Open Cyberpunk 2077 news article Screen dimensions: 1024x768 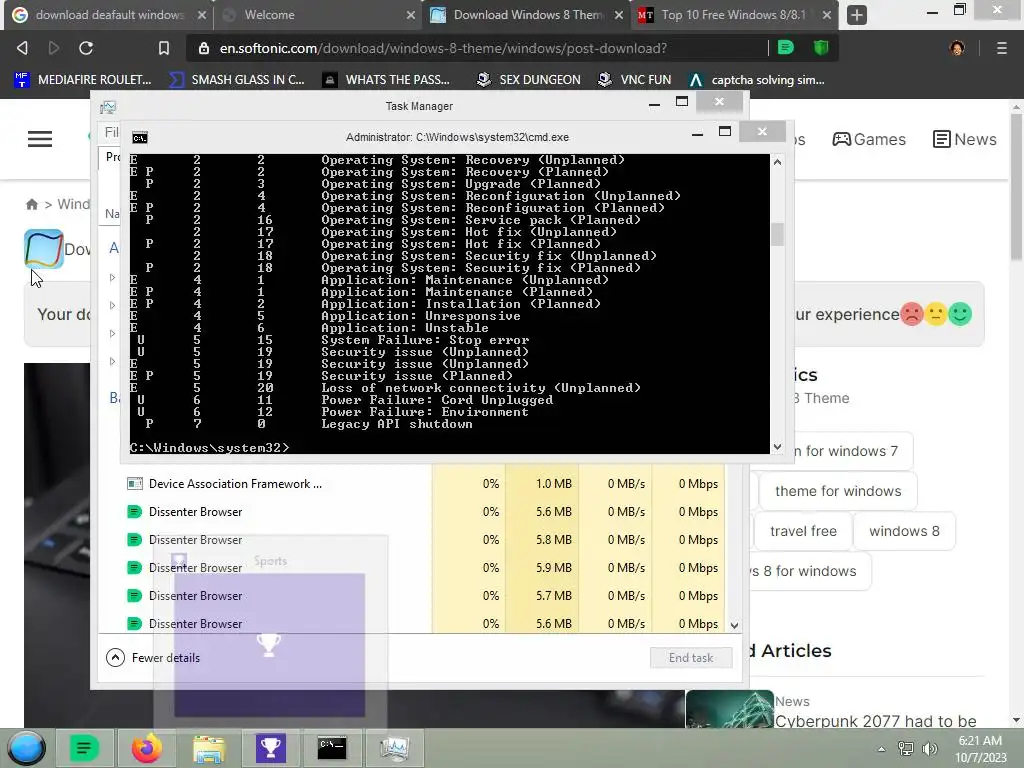(x=875, y=721)
